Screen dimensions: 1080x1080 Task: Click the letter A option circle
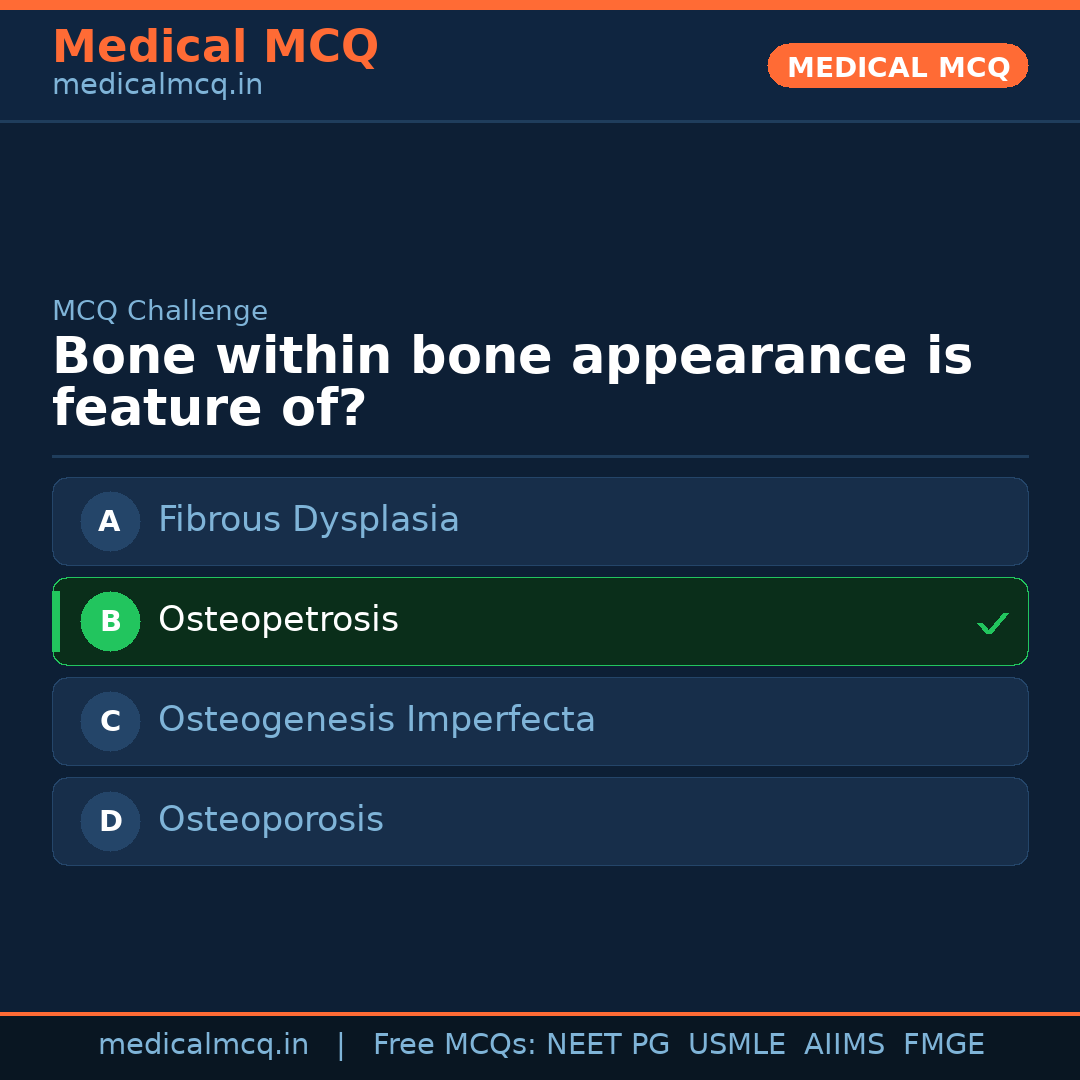(x=110, y=521)
